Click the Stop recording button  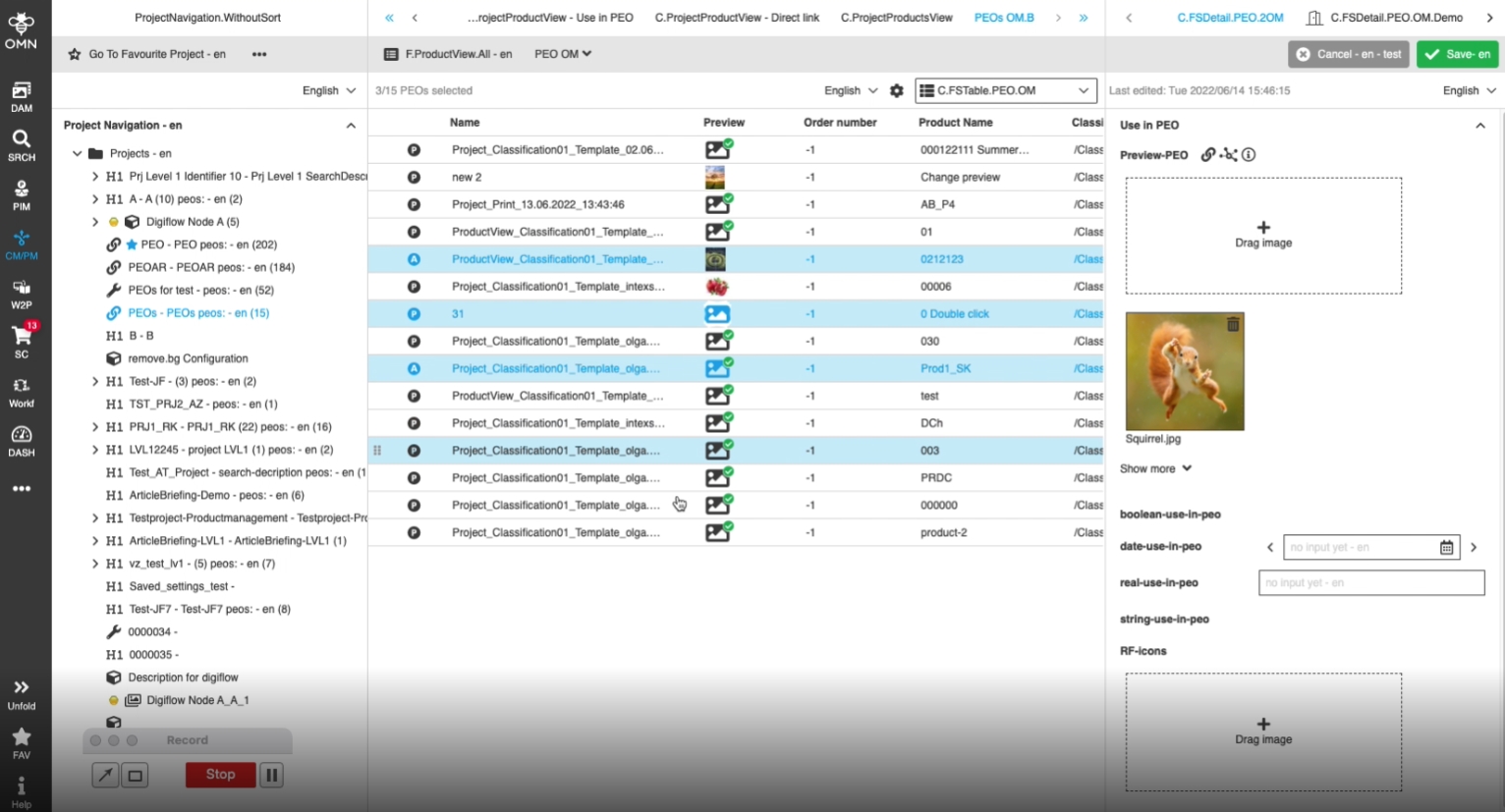[x=220, y=775]
